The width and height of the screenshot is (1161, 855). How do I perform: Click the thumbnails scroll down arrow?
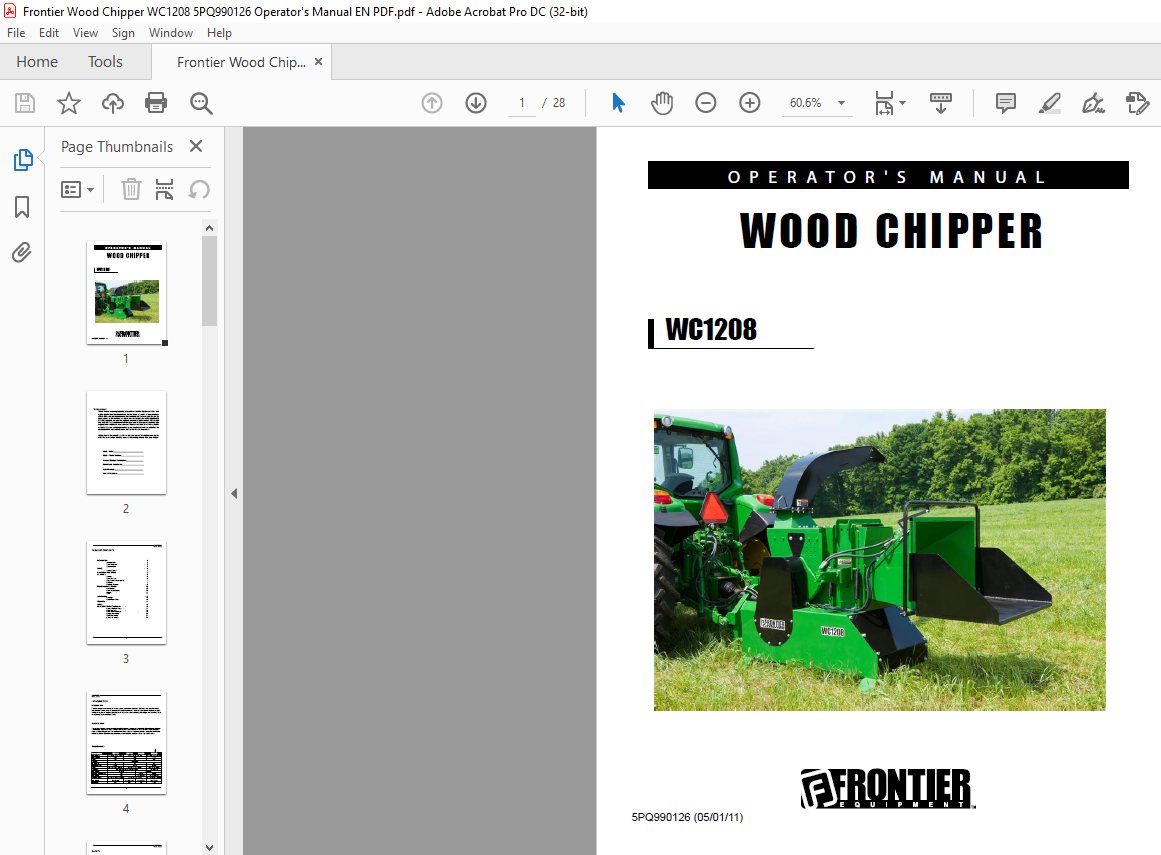[210, 848]
